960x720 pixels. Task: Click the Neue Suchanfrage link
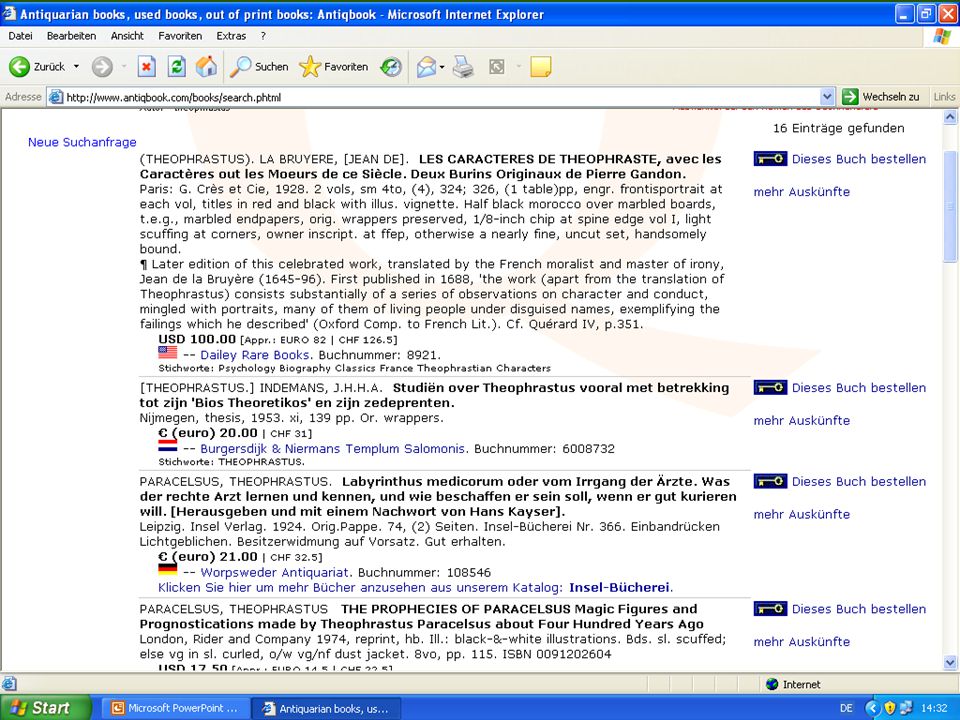(x=82, y=142)
